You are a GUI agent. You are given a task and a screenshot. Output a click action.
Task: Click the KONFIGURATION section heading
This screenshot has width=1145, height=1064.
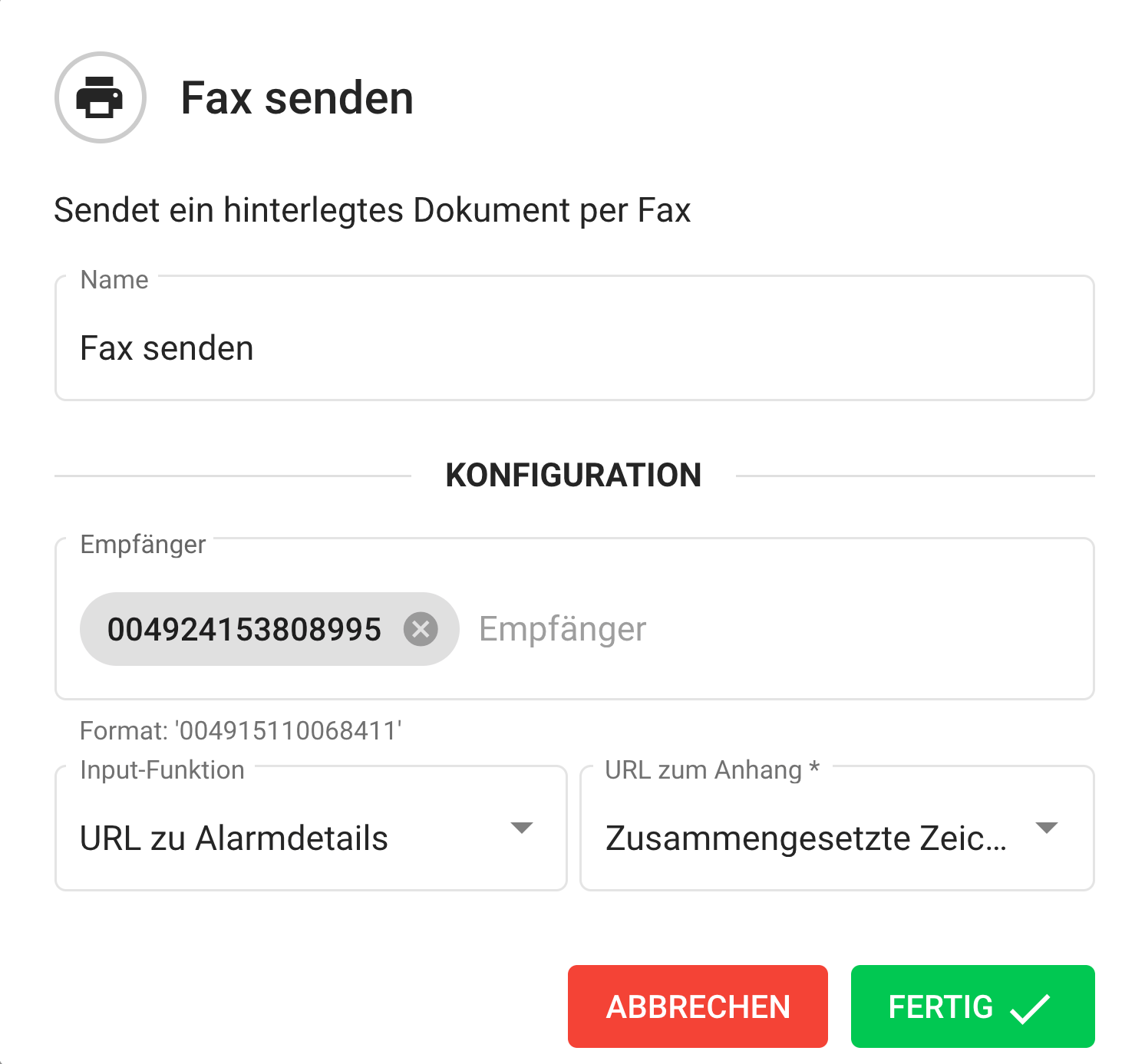tap(573, 476)
